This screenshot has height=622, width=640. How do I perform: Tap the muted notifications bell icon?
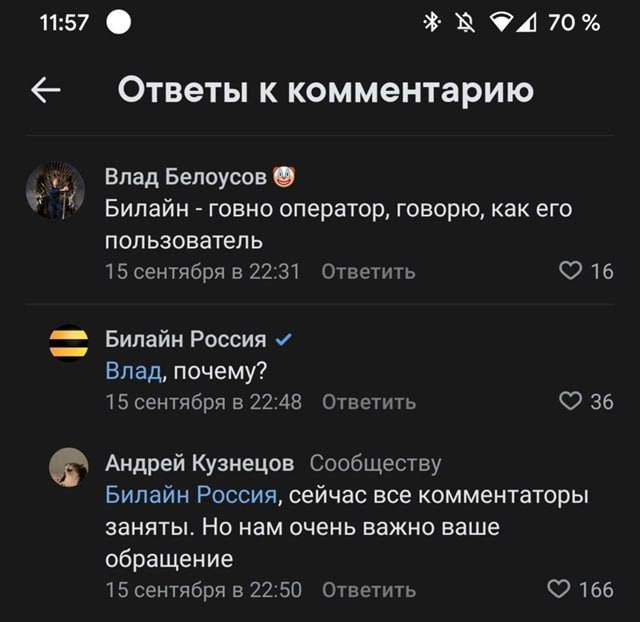coord(464,22)
